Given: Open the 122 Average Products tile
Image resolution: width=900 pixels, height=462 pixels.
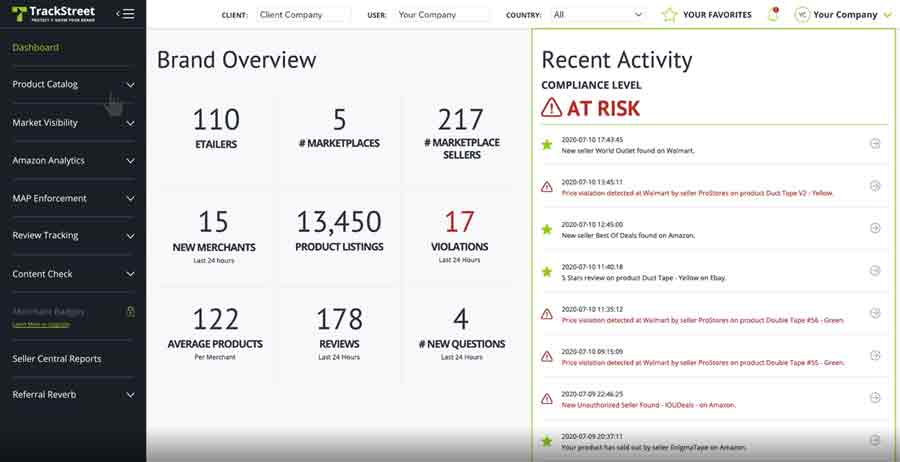Looking at the screenshot, I should click(x=215, y=335).
